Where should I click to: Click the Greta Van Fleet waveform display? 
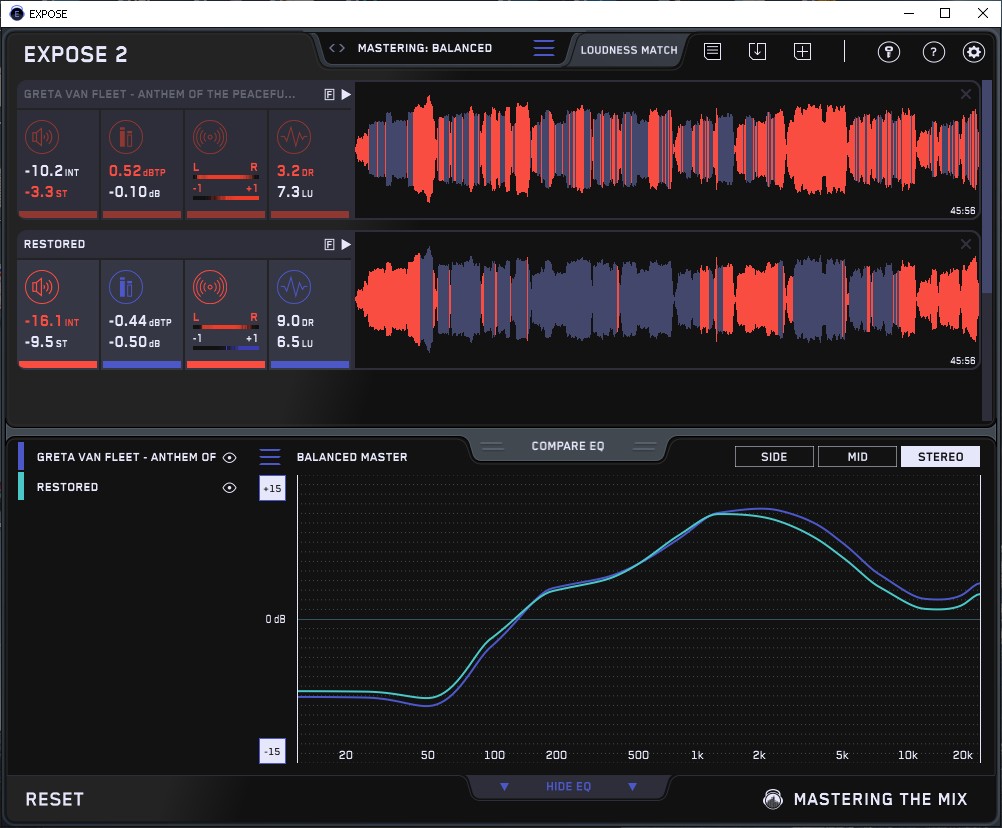click(667, 150)
